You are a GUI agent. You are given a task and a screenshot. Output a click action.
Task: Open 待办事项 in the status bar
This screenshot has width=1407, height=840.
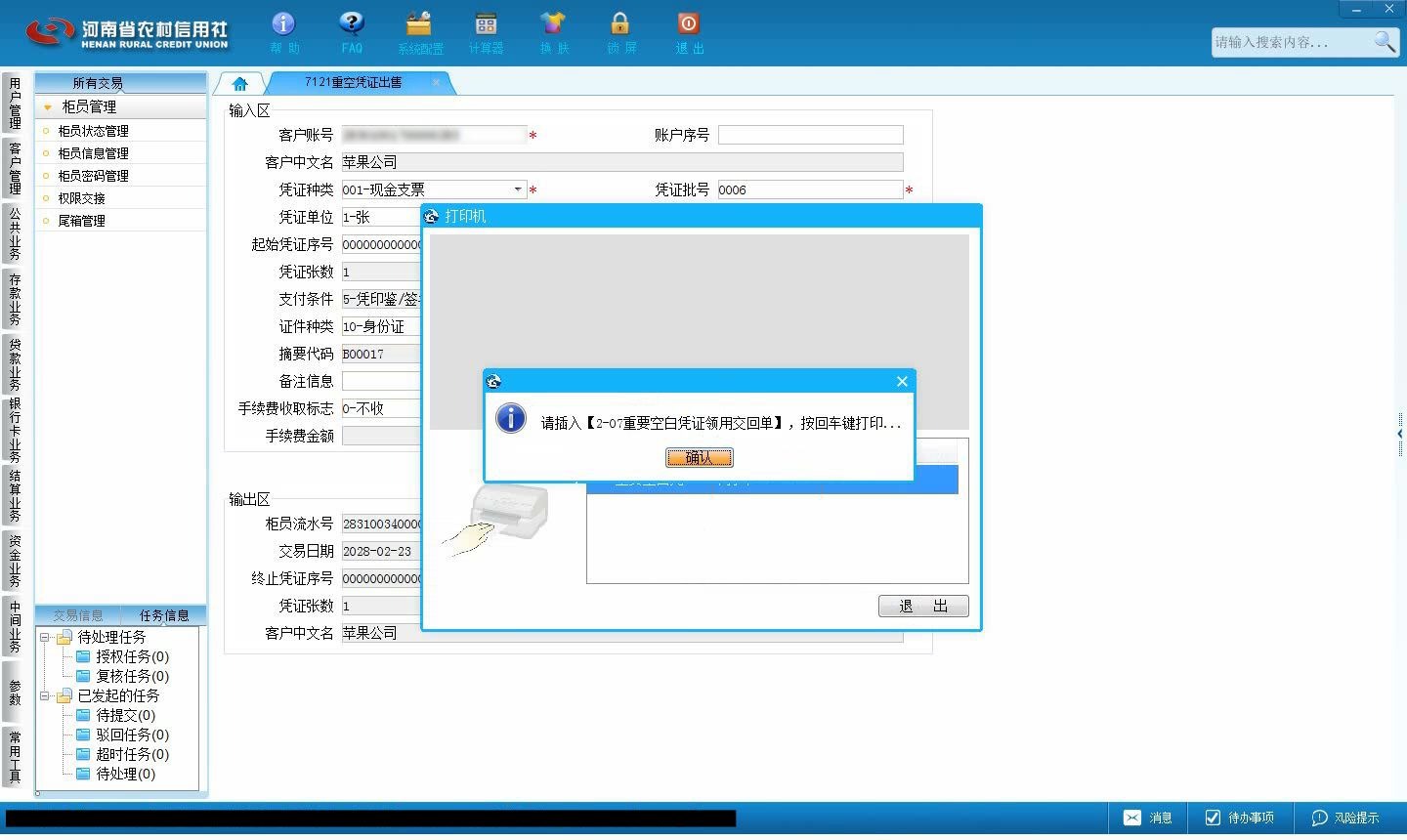[1241, 818]
